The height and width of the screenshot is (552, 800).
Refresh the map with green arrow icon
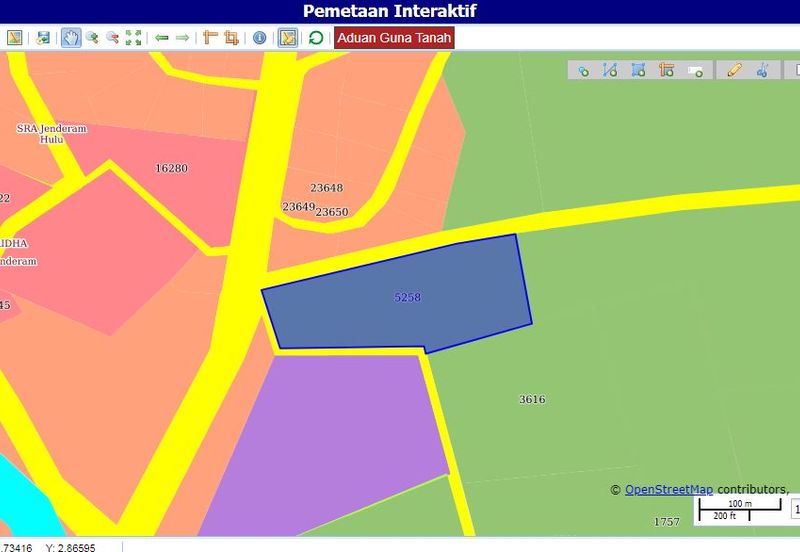(316, 38)
